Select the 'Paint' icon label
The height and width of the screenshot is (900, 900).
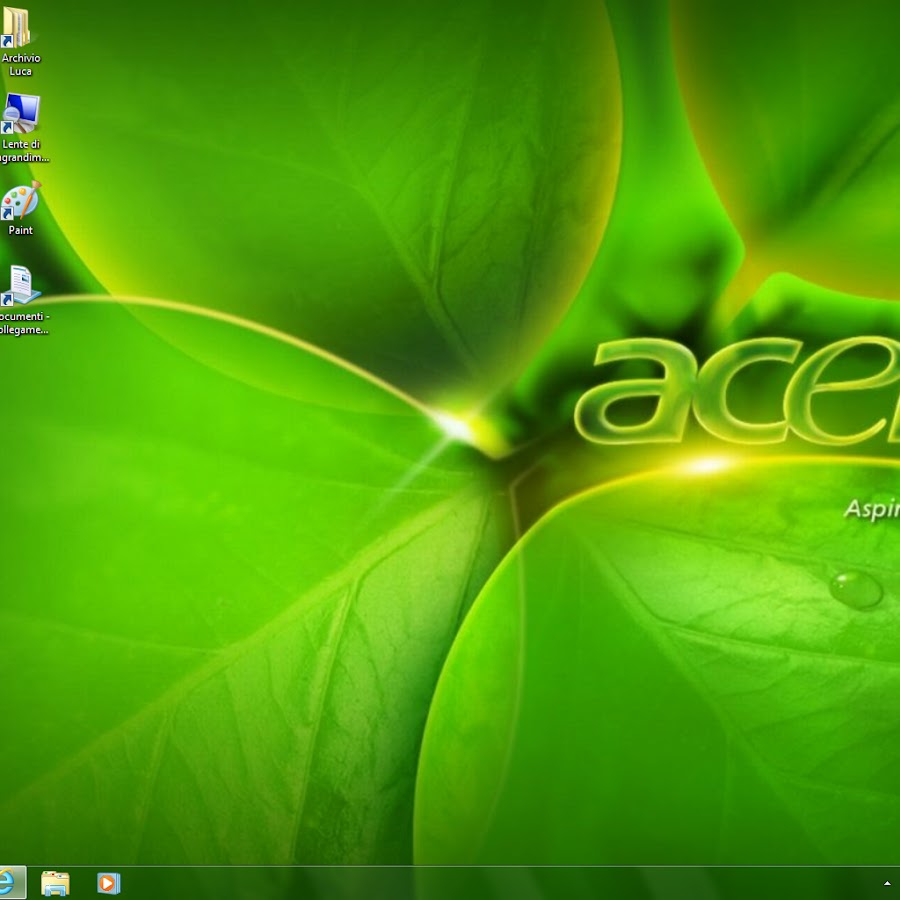pyautogui.click(x=20, y=230)
